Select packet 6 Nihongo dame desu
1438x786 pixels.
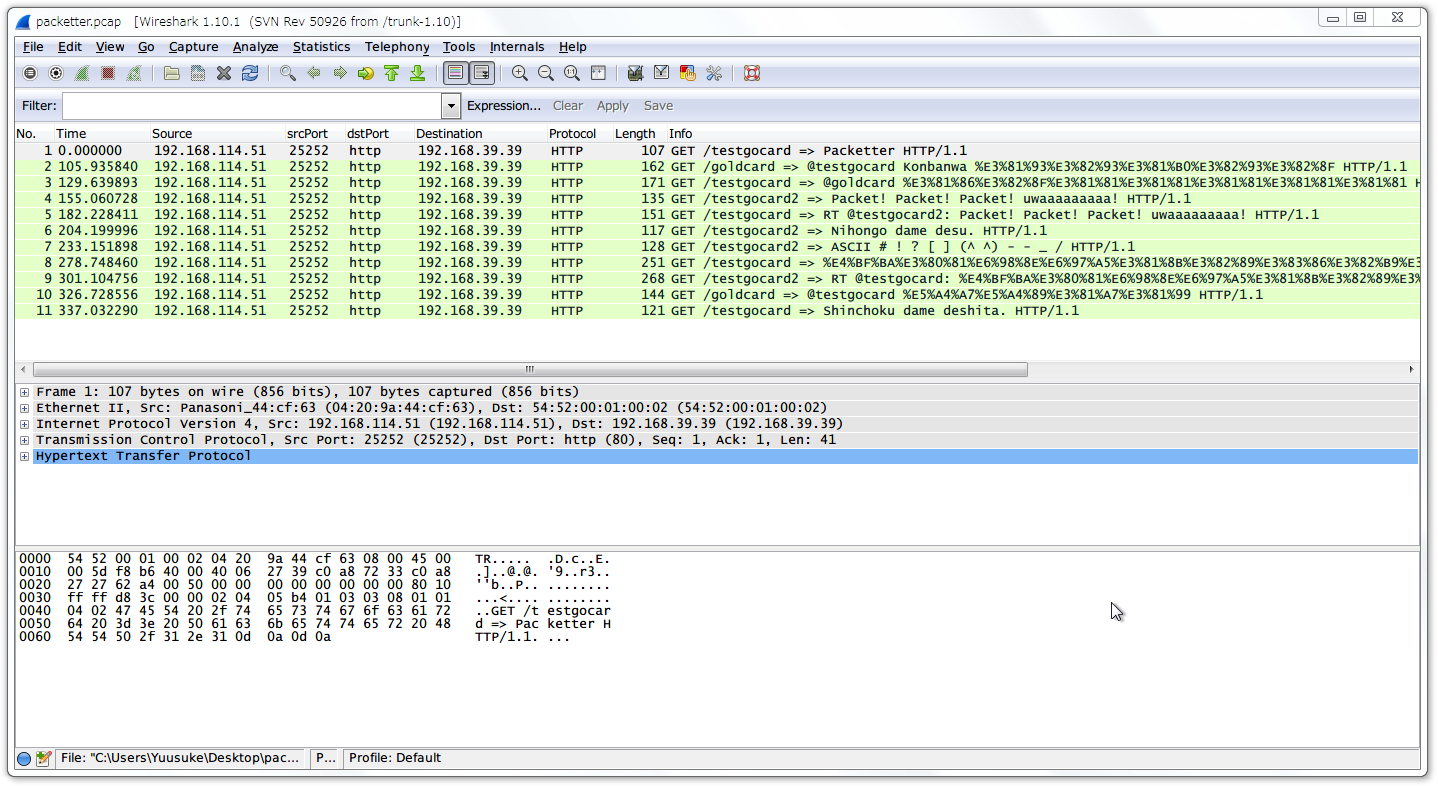[717, 231]
